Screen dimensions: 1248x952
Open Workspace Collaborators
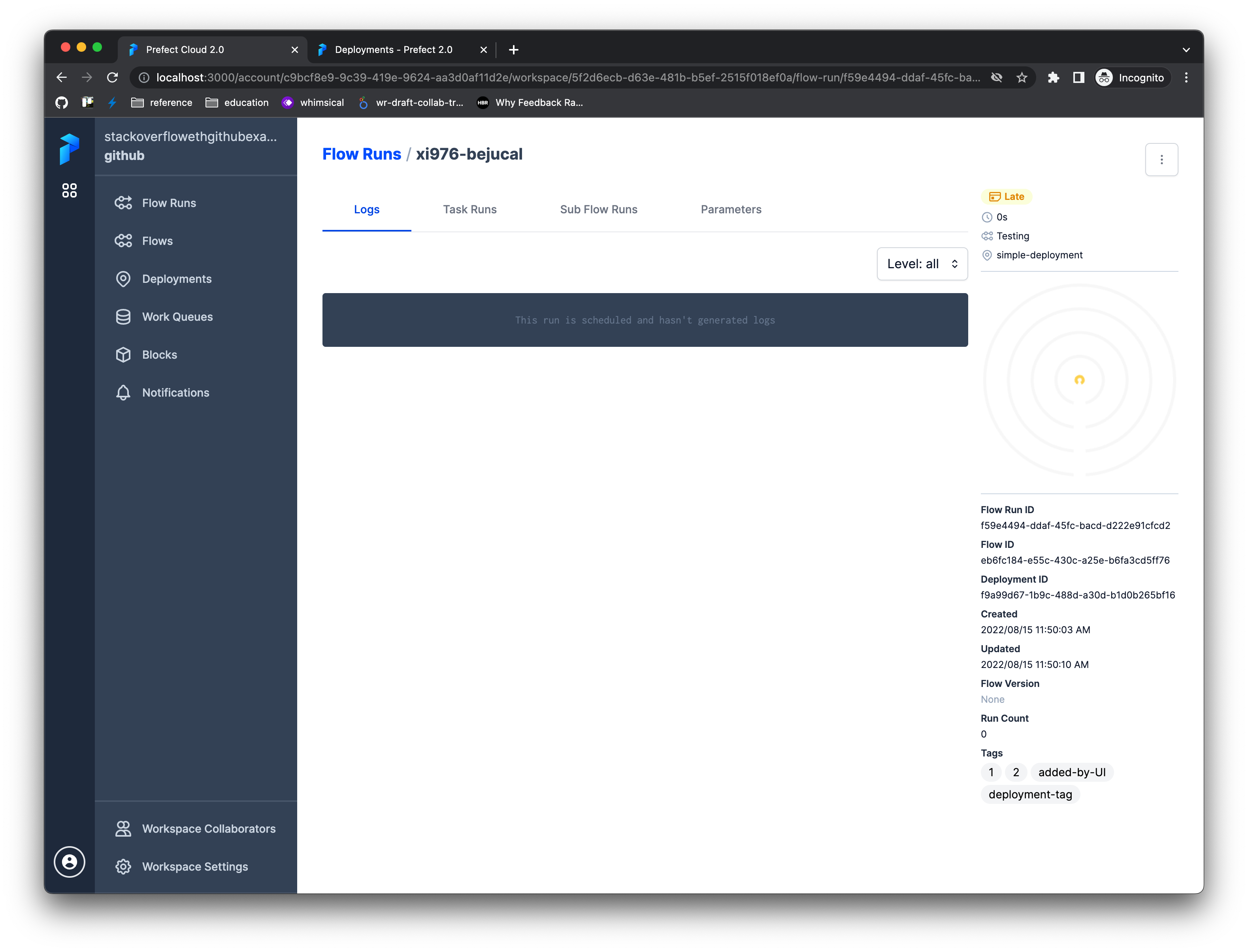(208, 828)
